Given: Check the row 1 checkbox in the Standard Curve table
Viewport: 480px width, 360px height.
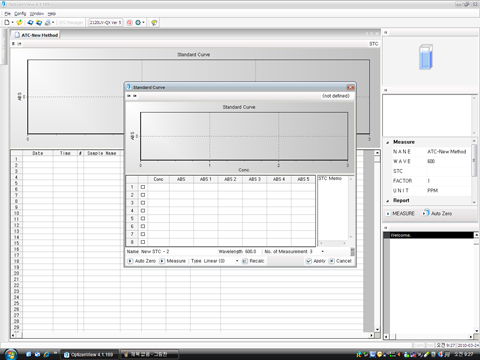Looking at the screenshot, I should point(143,187).
